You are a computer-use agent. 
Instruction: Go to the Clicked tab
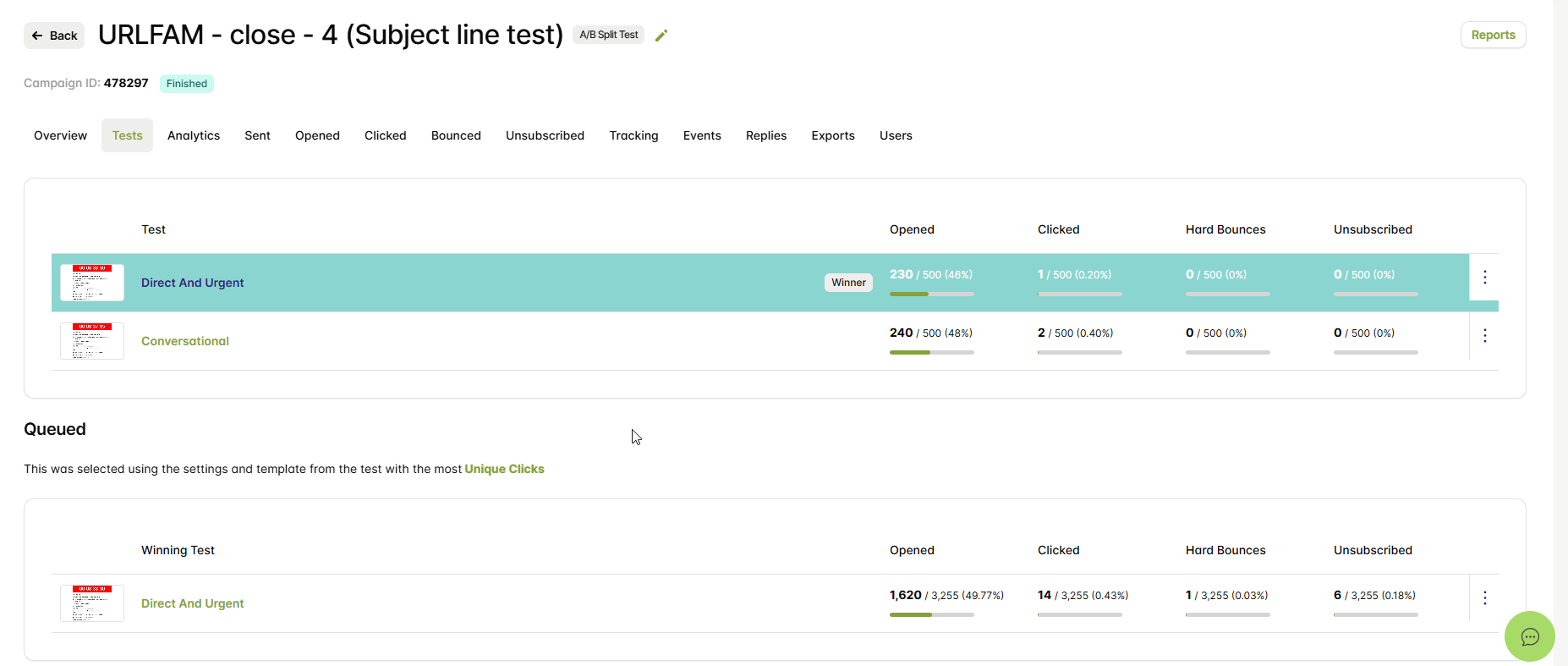[x=385, y=135]
